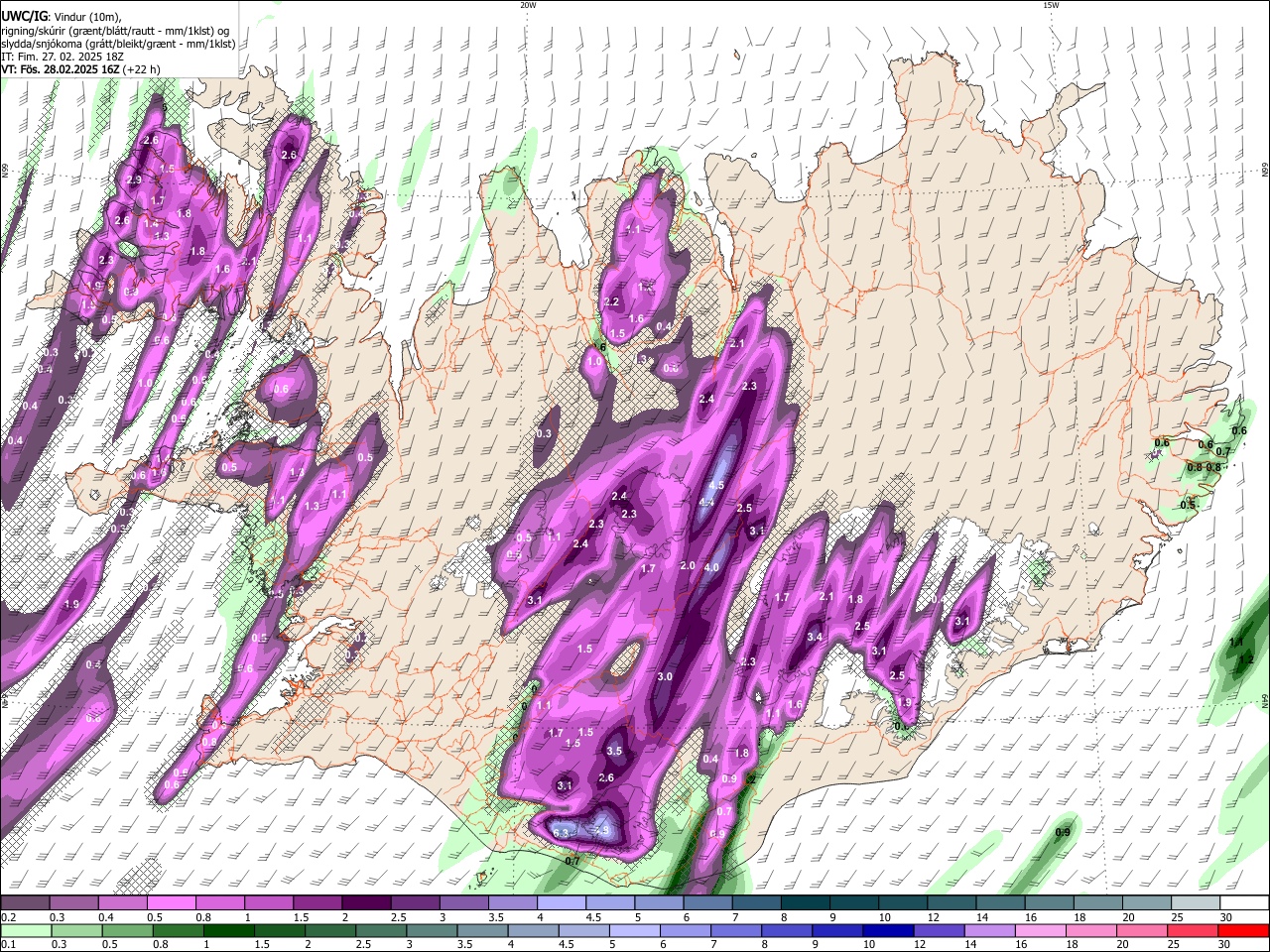The image size is (1270, 952).
Task: Click the 64N latitude label on the right edge
Action: click(1264, 701)
